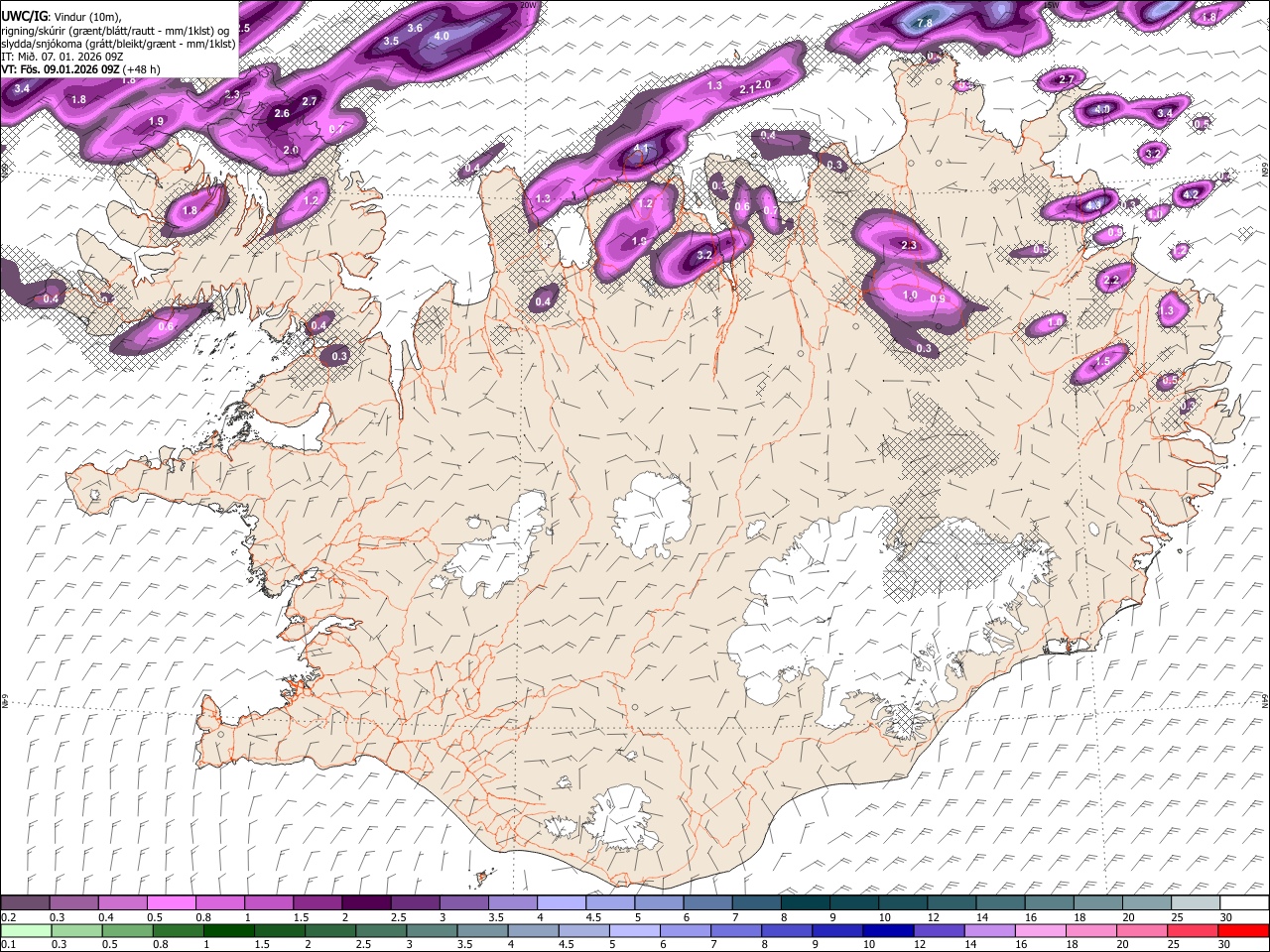
Task: Click the 3.2 label north of 4.2
Action: tap(1153, 154)
